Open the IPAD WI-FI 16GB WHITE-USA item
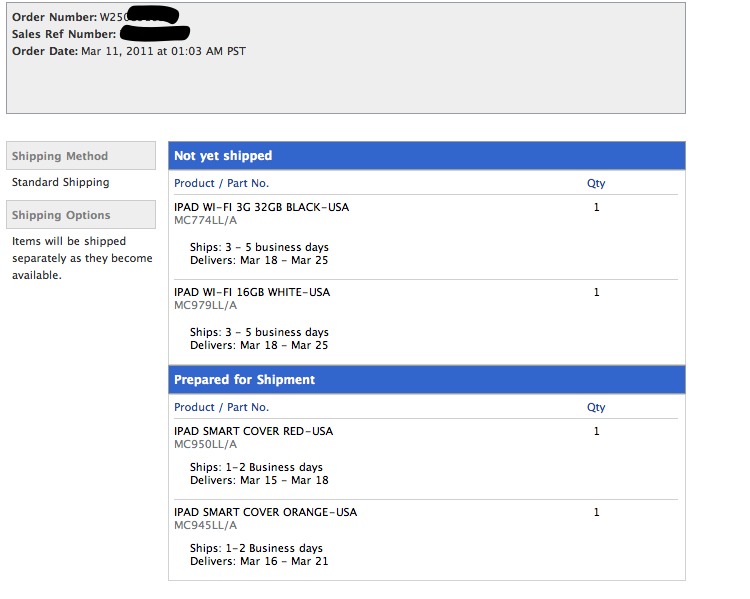The image size is (750, 599). pos(251,292)
